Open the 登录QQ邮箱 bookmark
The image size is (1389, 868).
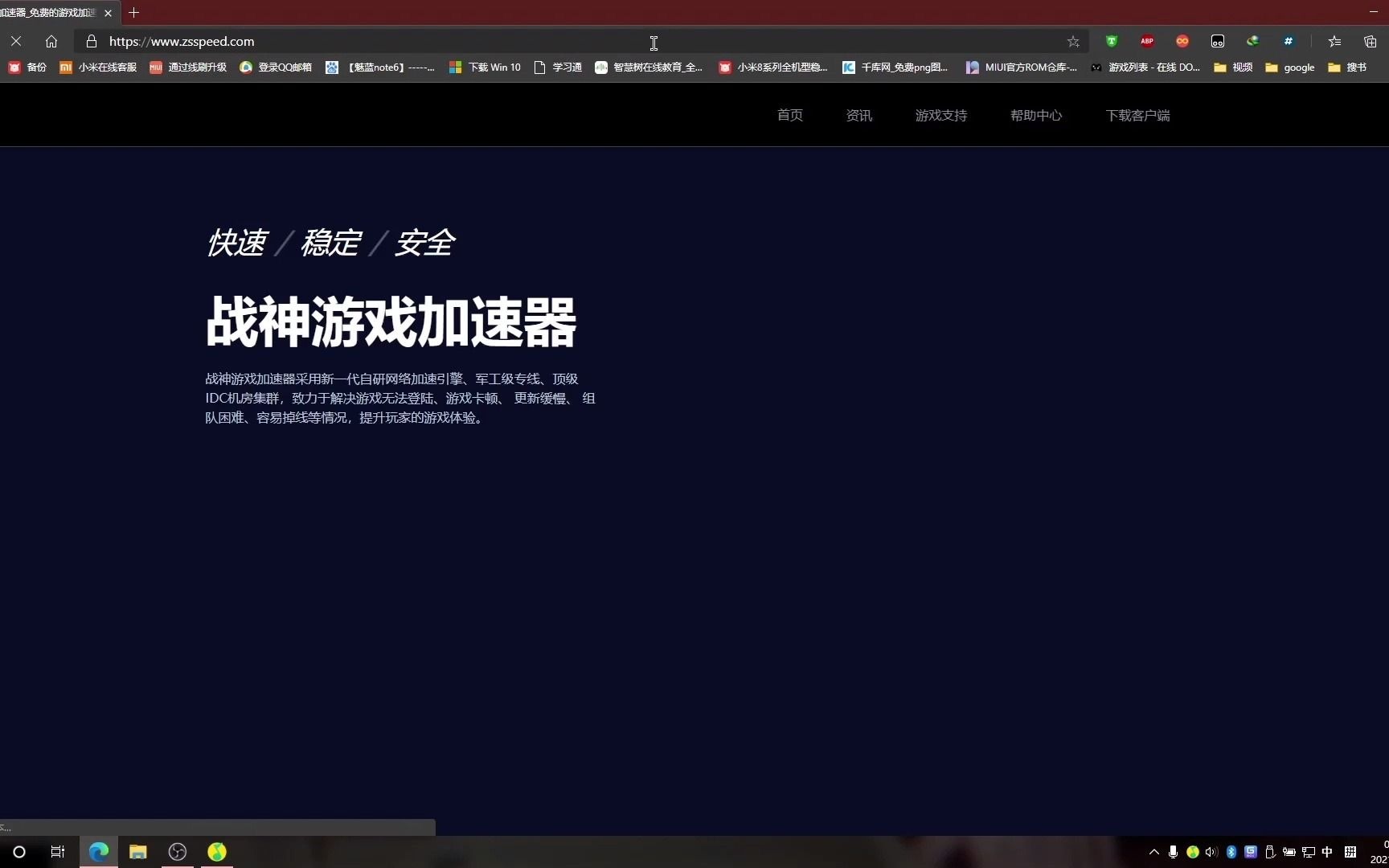click(276, 68)
